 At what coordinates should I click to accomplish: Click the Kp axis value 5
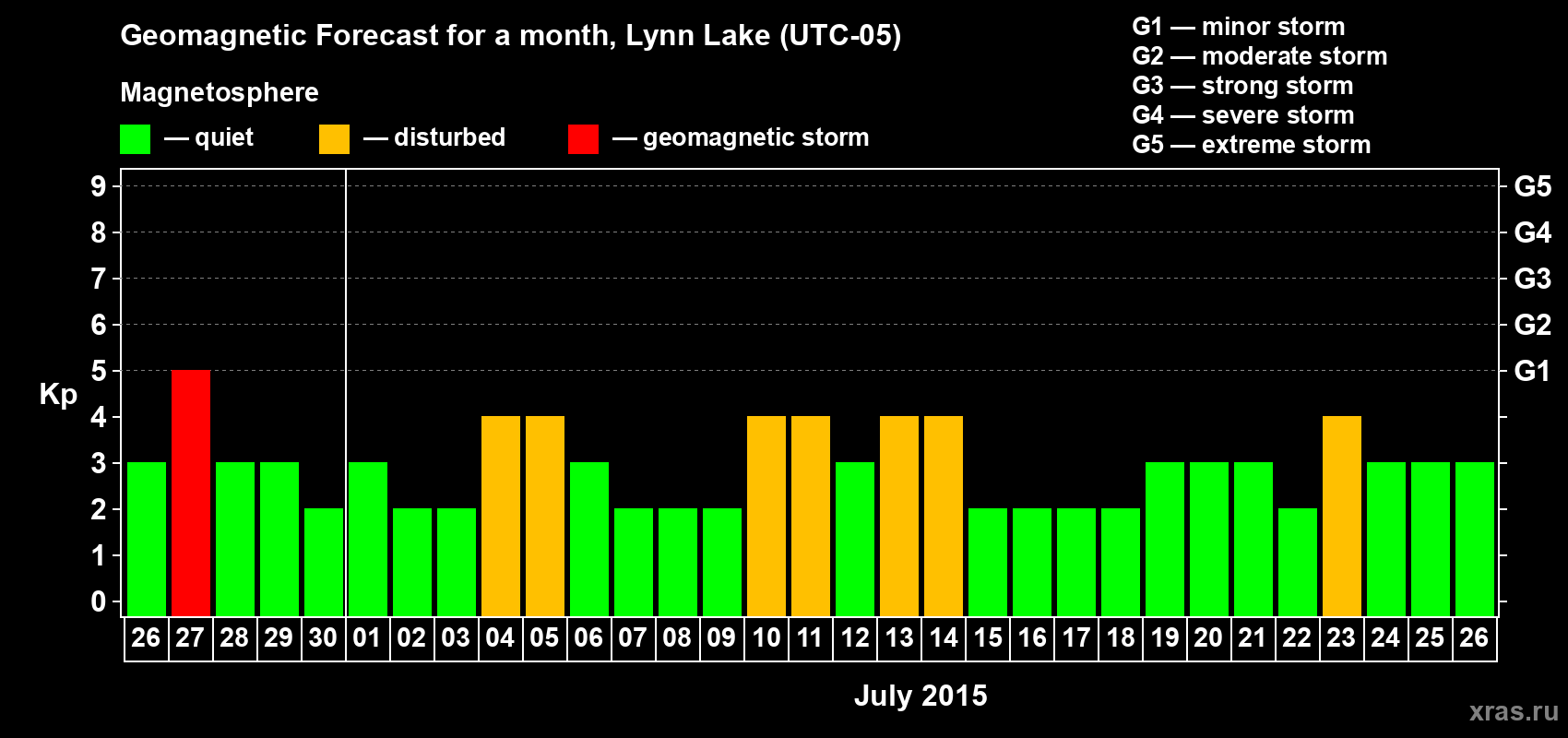click(x=99, y=371)
